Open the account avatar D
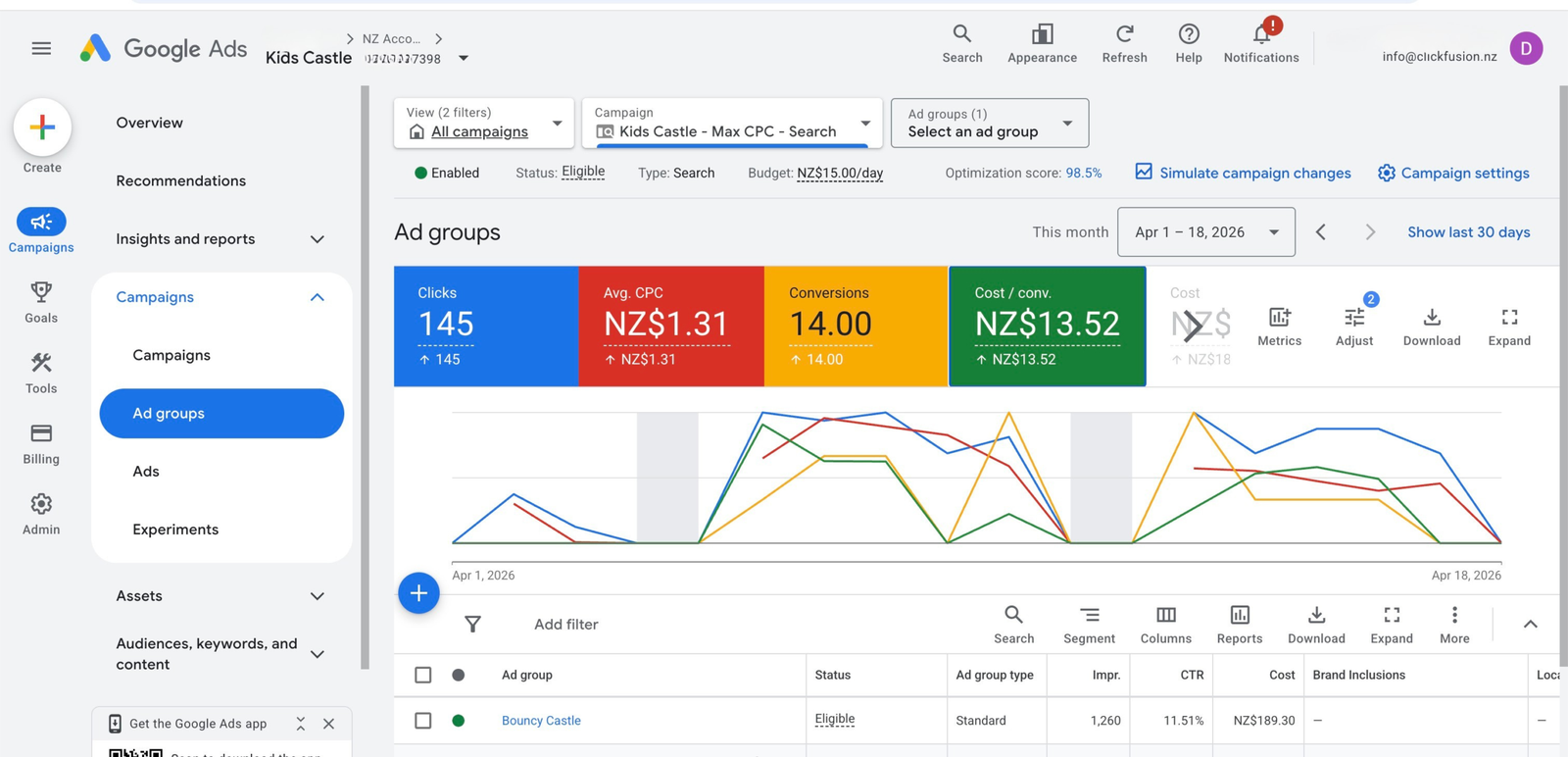Viewport: 1568px width, 757px height. pyautogui.click(x=1526, y=48)
